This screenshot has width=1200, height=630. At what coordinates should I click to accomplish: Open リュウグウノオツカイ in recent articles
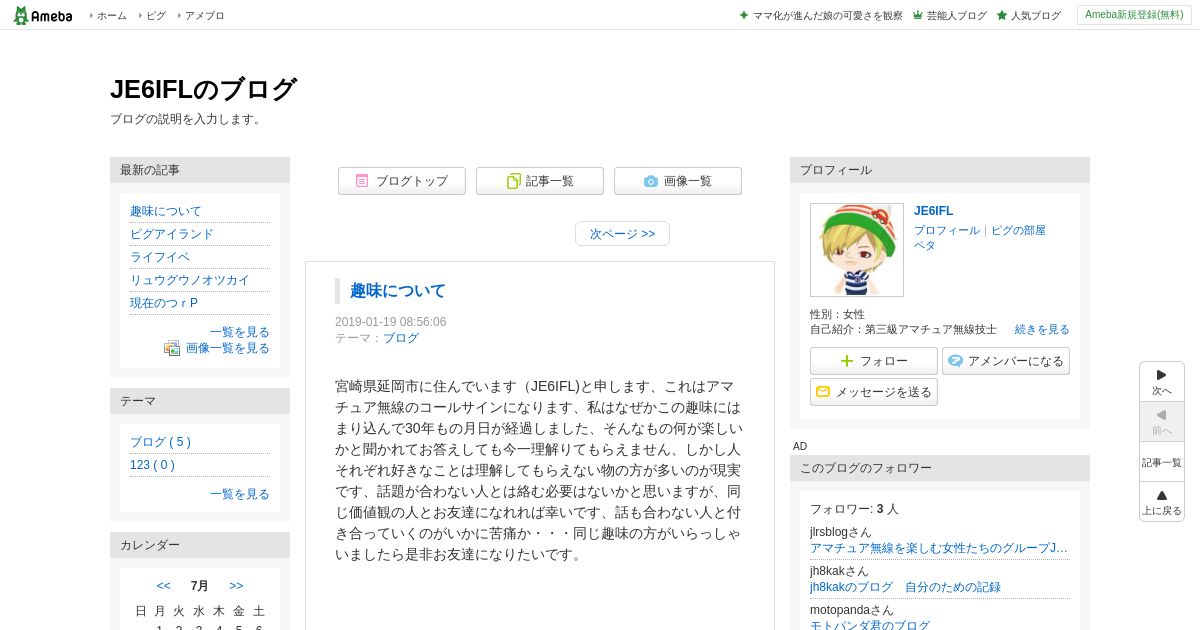pyautogui.click(x=190, y=280)
